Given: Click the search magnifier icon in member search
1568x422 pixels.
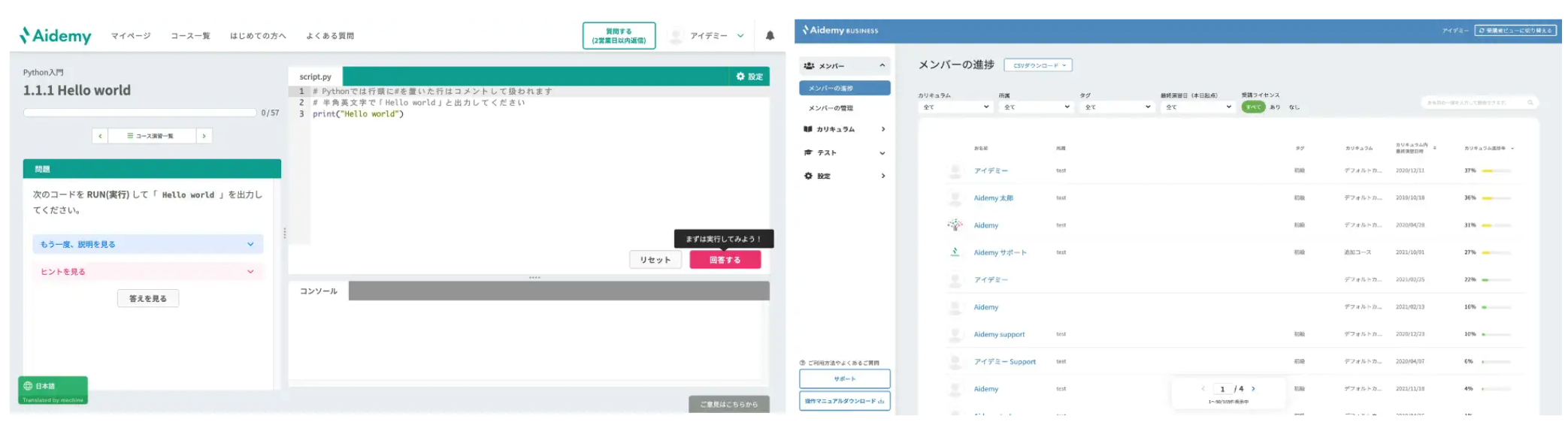Looking at the screenshot, I should (1530, 103).
